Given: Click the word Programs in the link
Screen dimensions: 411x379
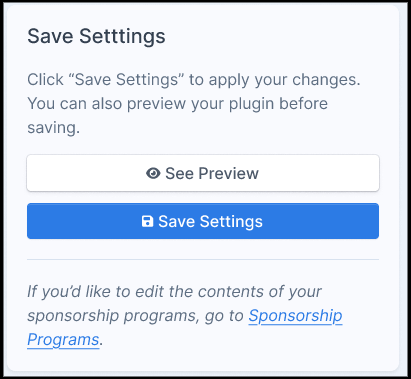Looking at the screenshot, I should point(63,340).
